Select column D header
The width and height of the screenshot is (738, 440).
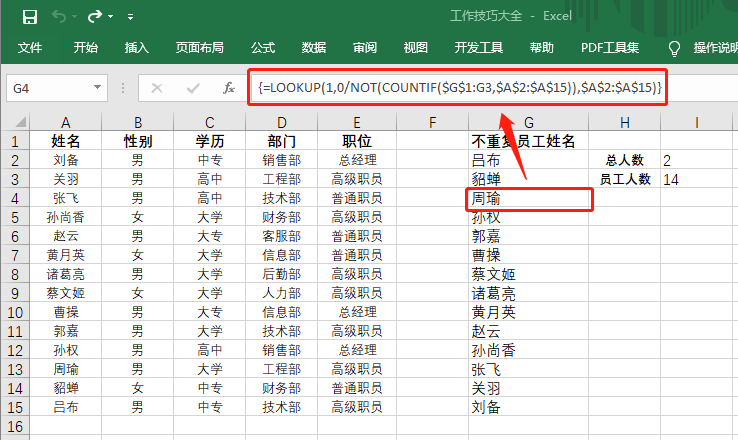tap(281, 122)
